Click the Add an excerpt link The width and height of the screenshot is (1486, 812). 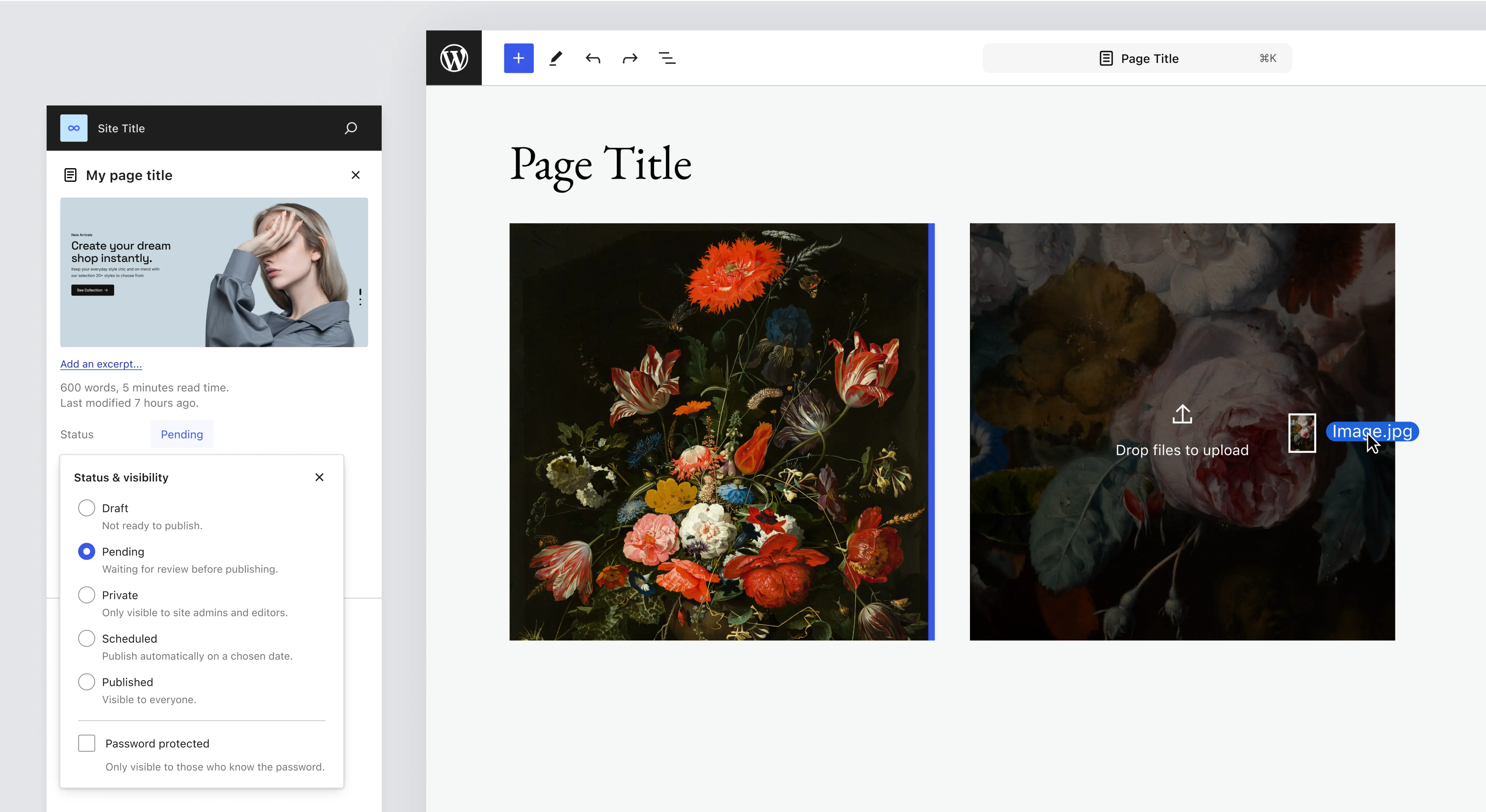[x=101, y=364]
